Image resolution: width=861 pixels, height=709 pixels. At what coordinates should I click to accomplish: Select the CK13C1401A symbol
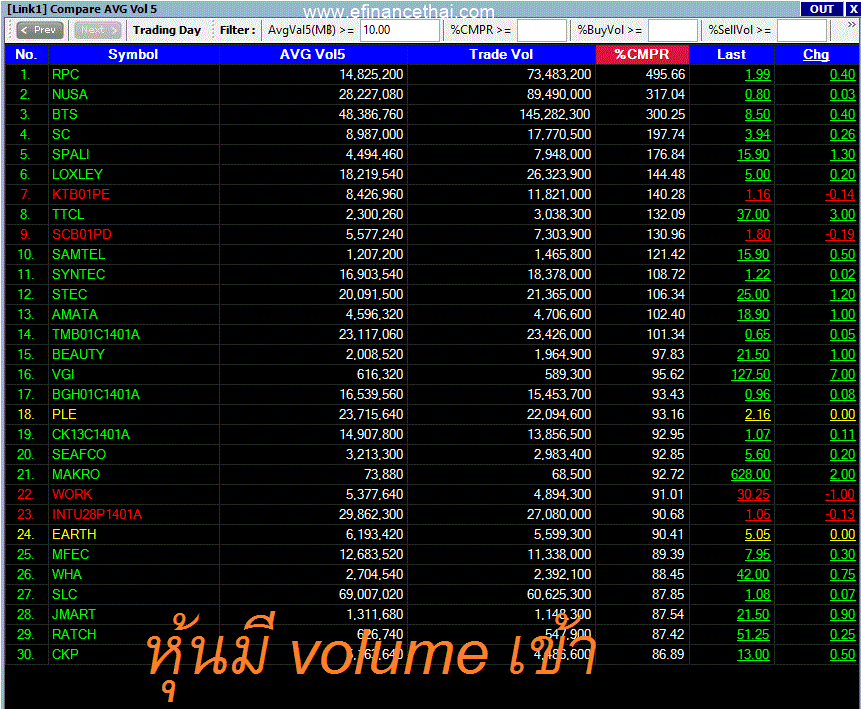[91, 434]
